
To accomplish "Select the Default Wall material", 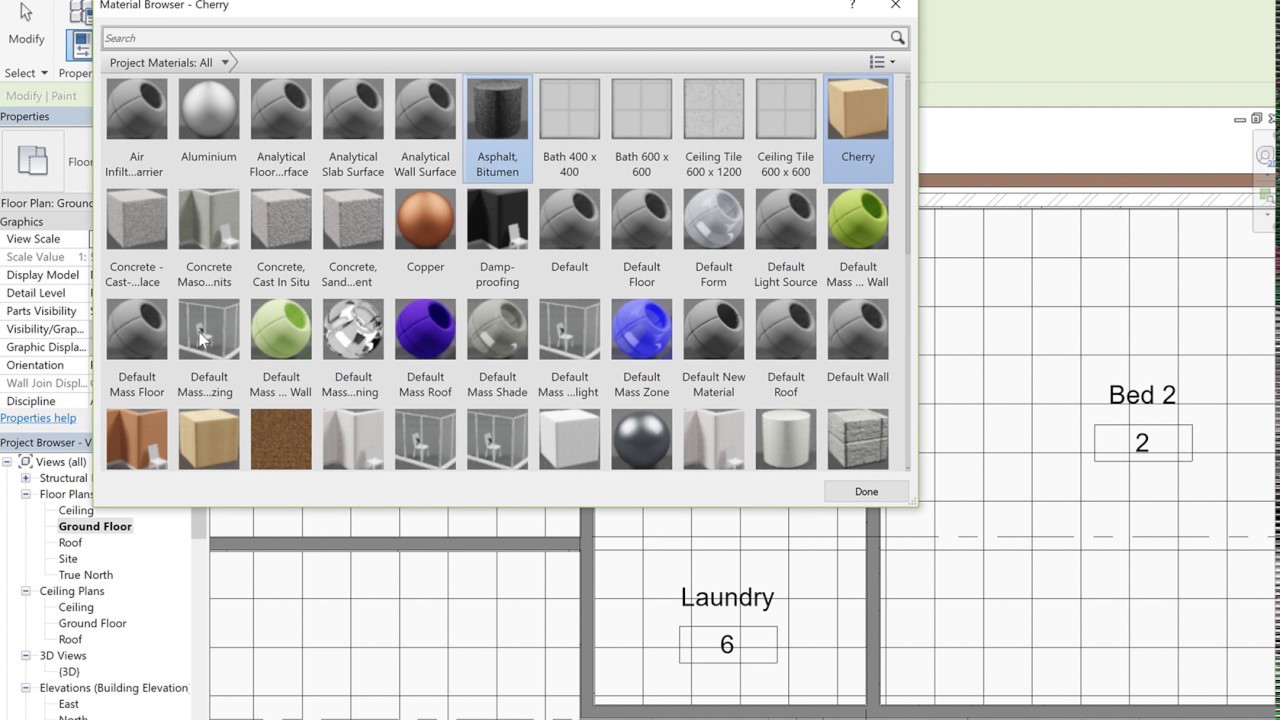I will coord(857,348).
